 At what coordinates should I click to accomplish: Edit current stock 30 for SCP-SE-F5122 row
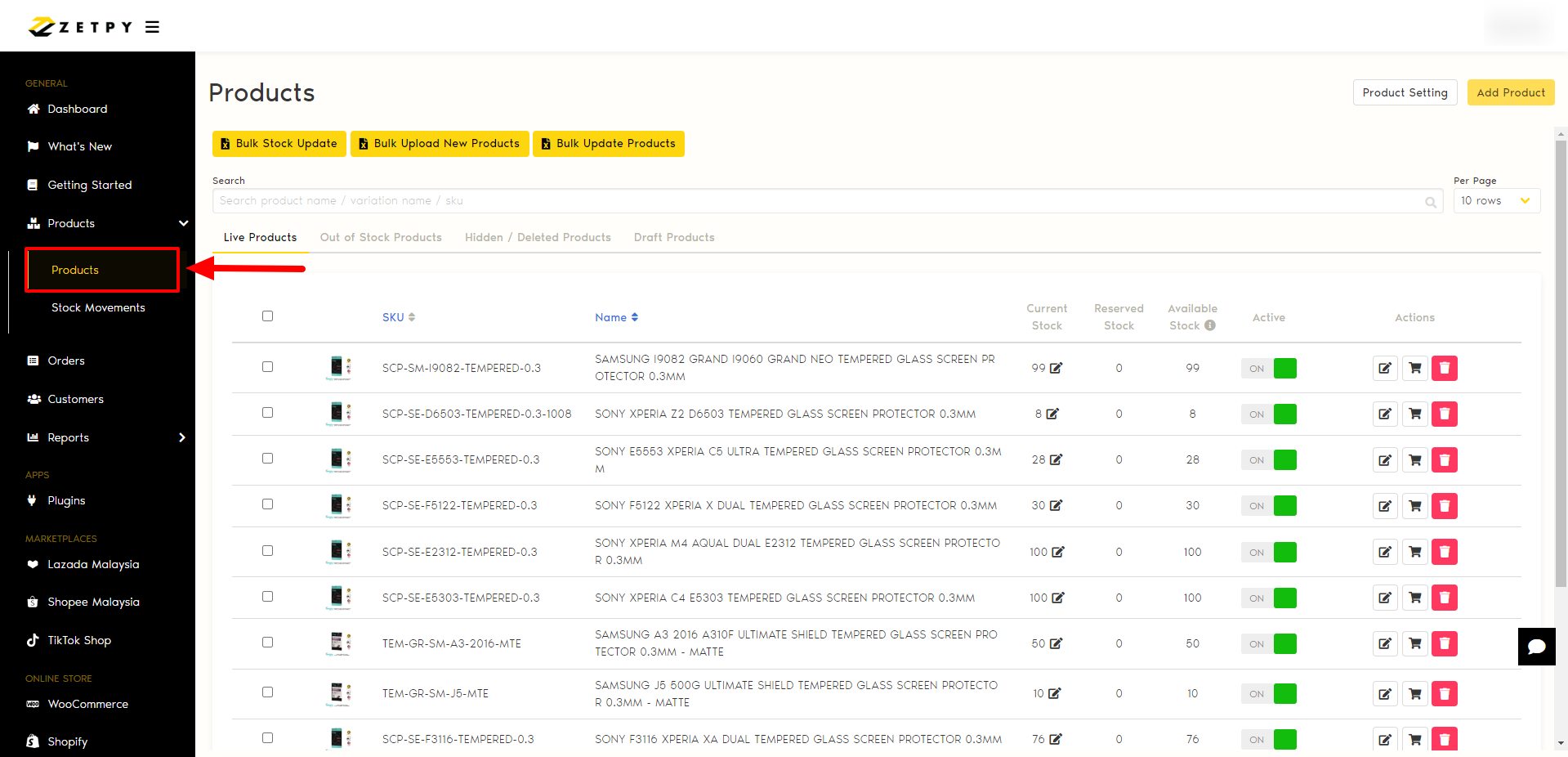[1056, 505]
